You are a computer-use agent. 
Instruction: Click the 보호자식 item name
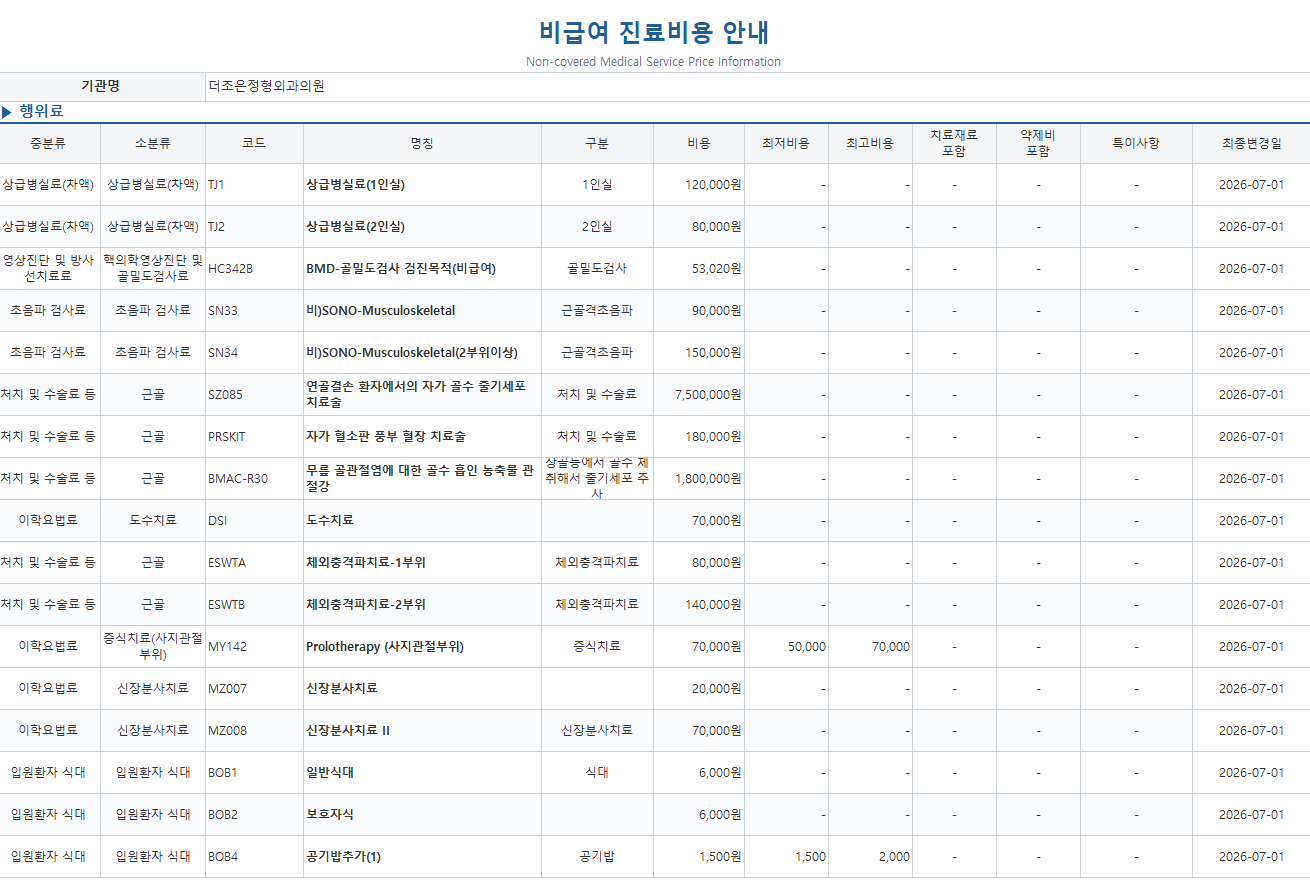(x=330, y=815)
